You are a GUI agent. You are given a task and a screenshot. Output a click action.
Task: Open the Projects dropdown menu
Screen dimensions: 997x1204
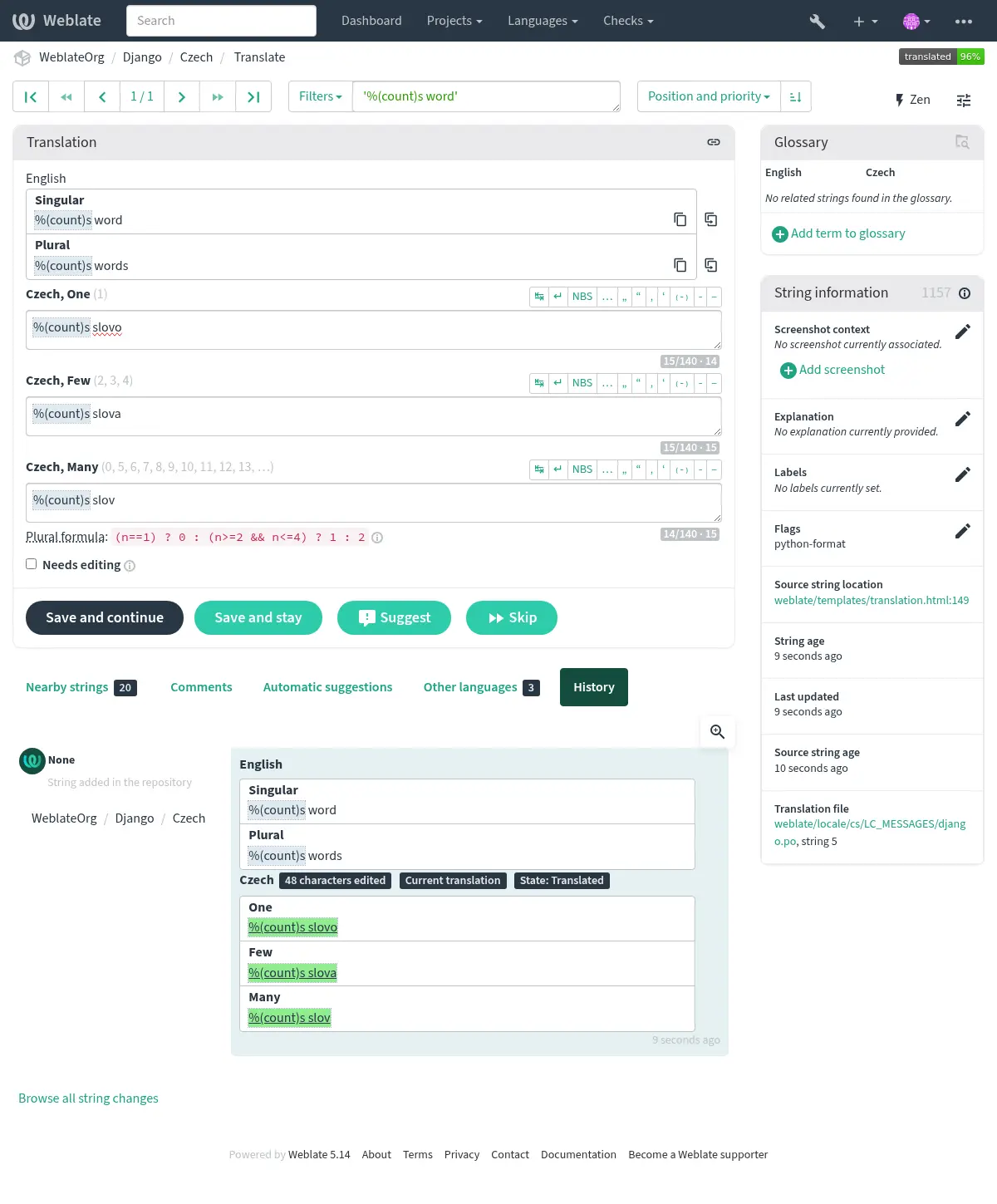454,21
